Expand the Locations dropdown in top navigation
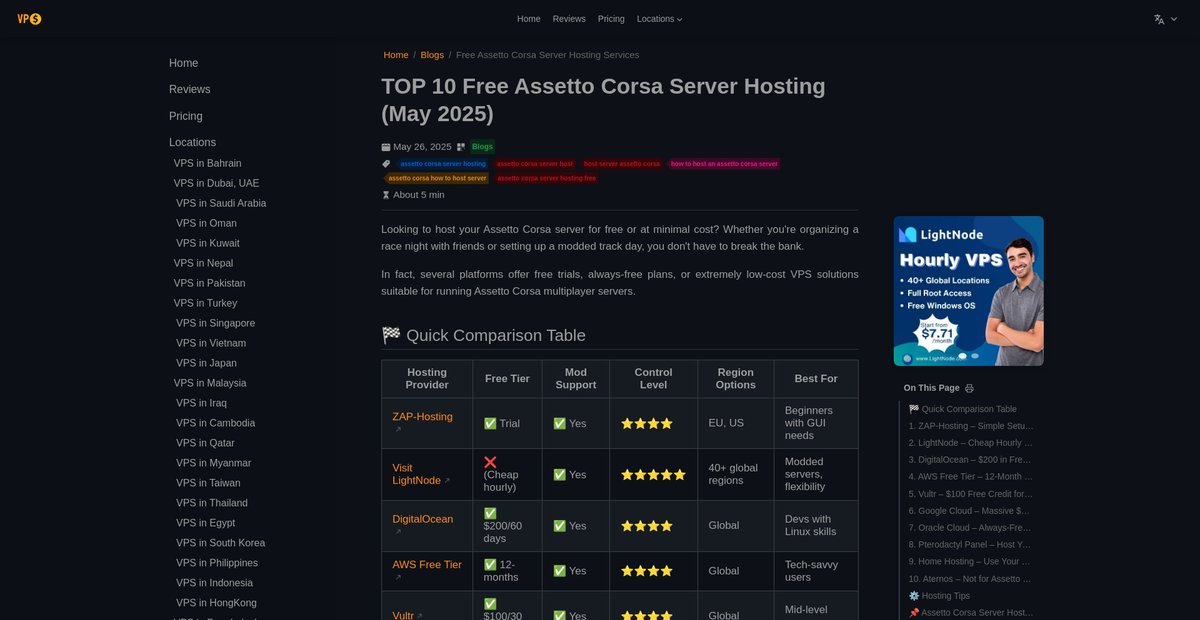The image size is (1200, 620). tap(659, 19)
